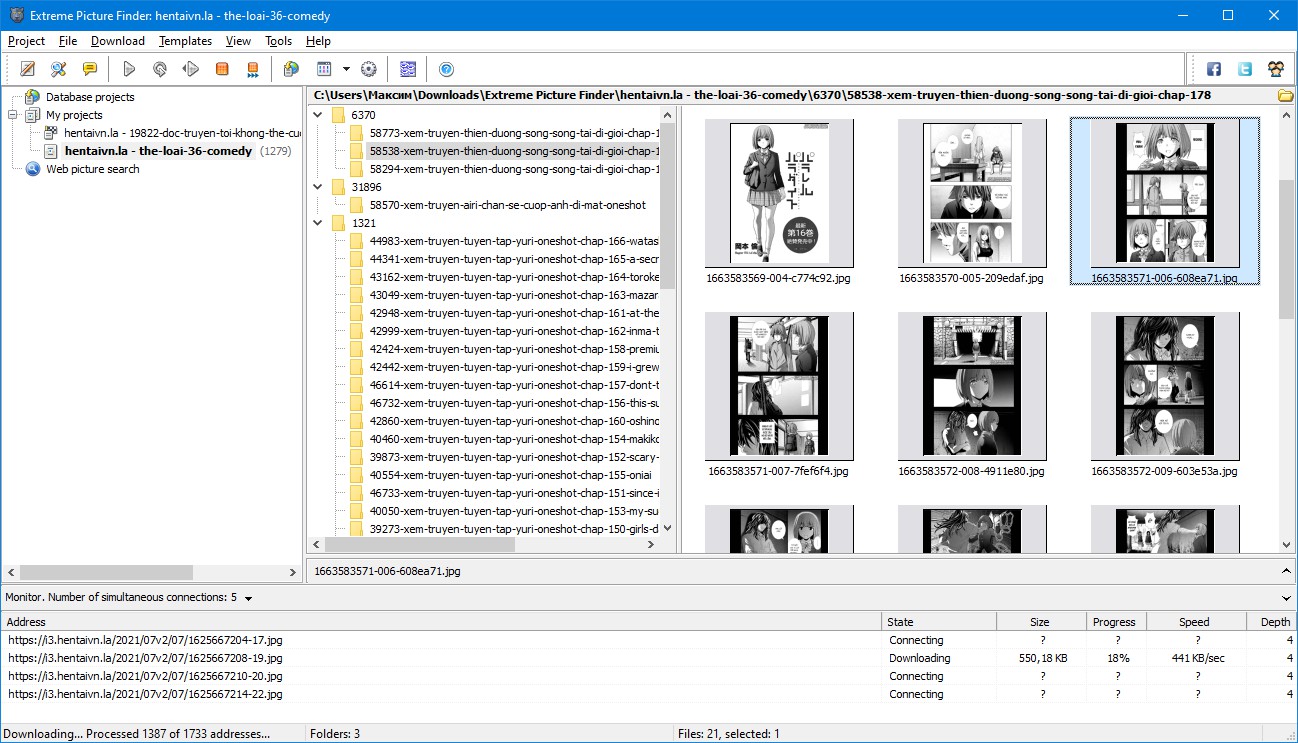Click the new project pencil icon
Screen dimensions: 1298x743
point(28,69)
